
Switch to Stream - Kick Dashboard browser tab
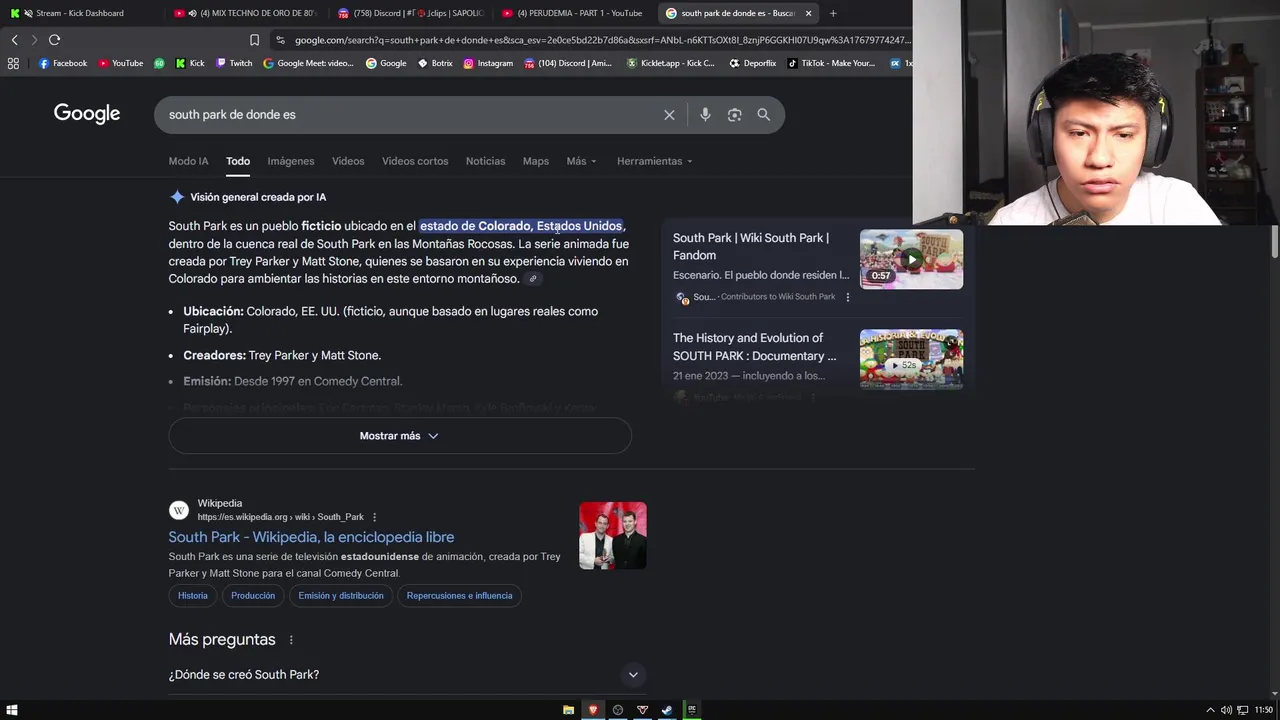click(80, 13)
